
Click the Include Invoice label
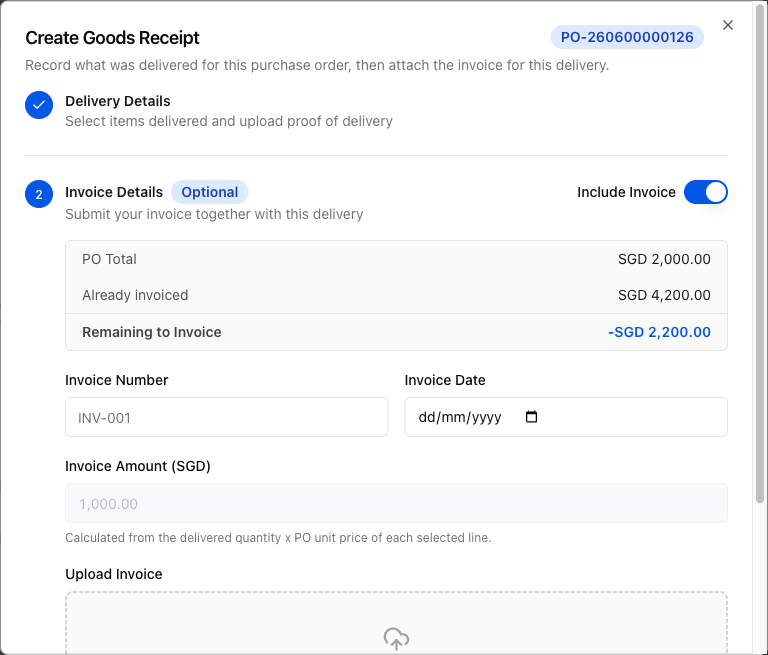click(626, 192)
